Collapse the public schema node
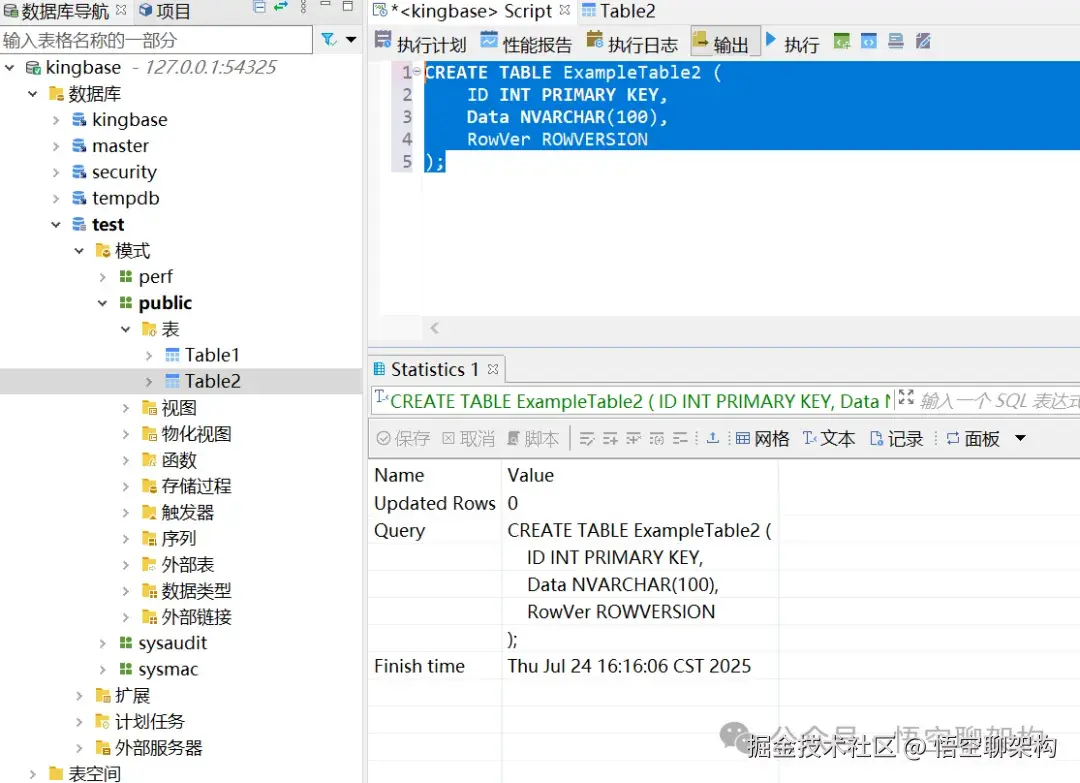This screenshot has width=1080, height=783. coord(102,303)
